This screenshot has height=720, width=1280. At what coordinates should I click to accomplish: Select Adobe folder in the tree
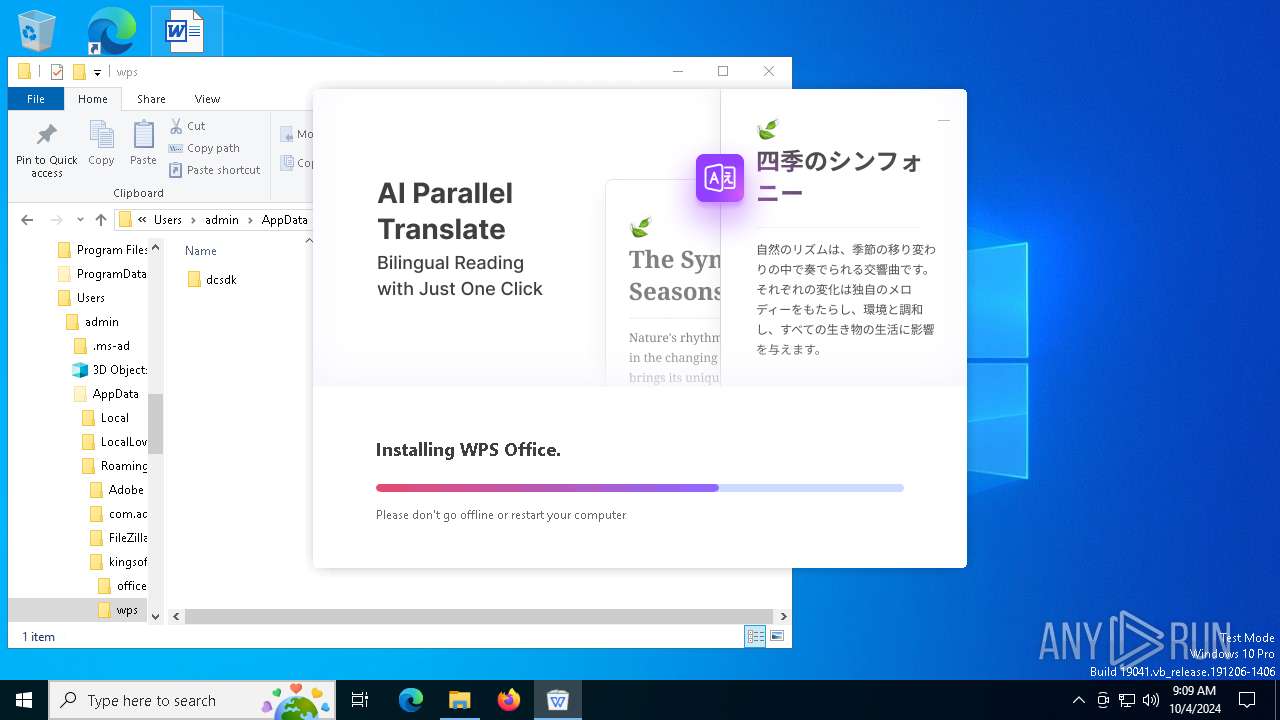(117, 490)
